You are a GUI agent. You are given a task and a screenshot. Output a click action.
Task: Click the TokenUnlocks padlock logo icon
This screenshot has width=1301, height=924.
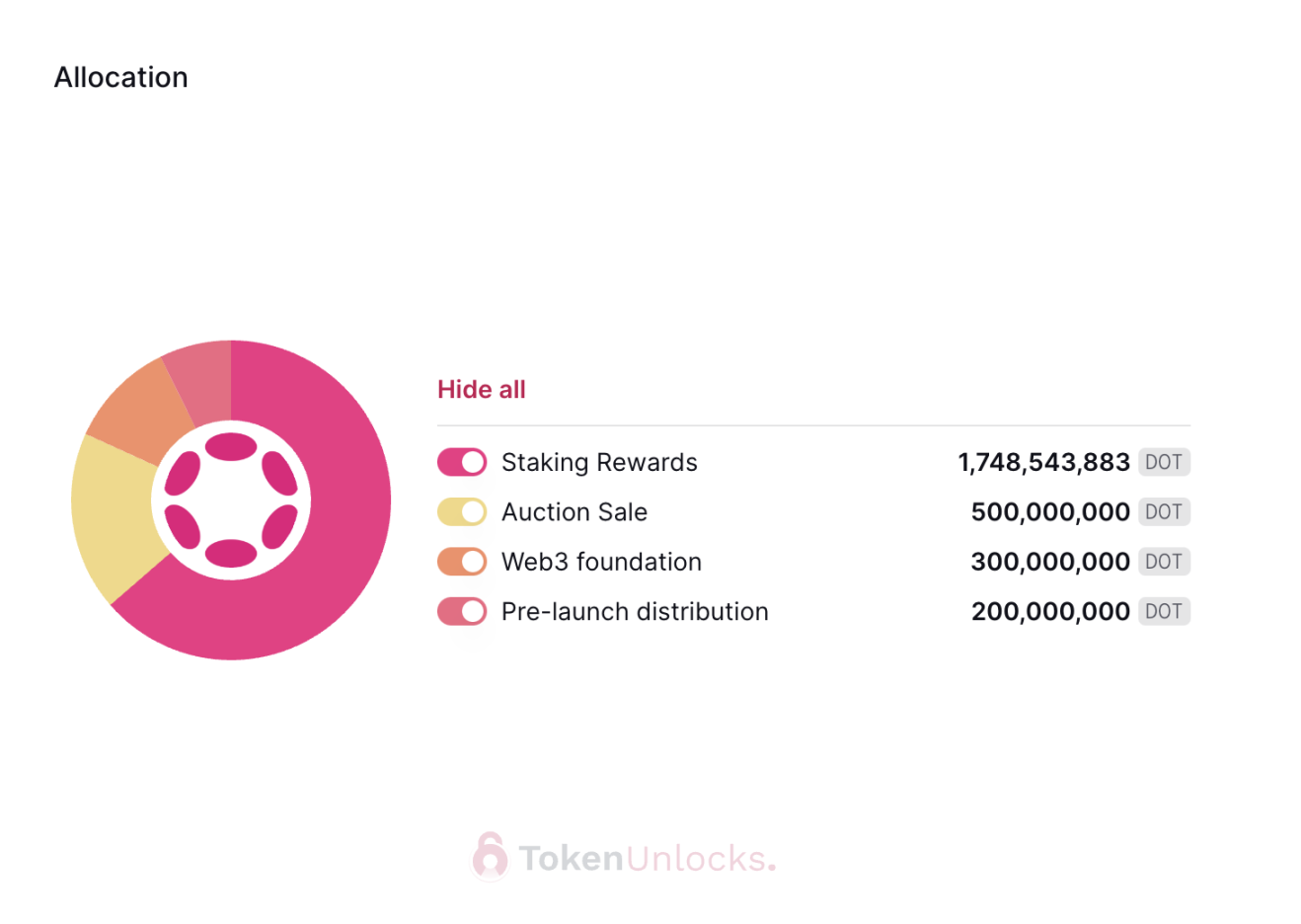tap(490, 855)
